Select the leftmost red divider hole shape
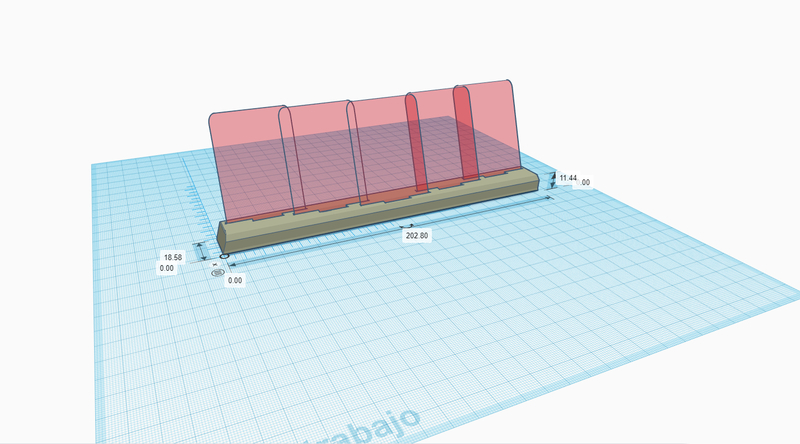This screenshot has height=444, width=800. click(291, 158)
